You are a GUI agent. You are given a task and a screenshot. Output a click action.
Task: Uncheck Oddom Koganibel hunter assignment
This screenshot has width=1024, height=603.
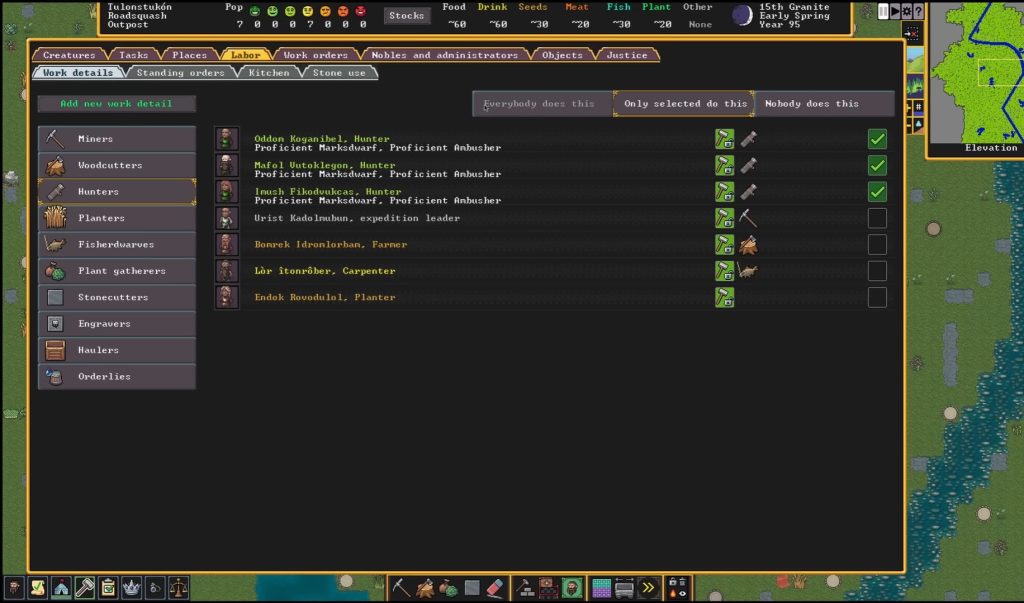[877, 139]
